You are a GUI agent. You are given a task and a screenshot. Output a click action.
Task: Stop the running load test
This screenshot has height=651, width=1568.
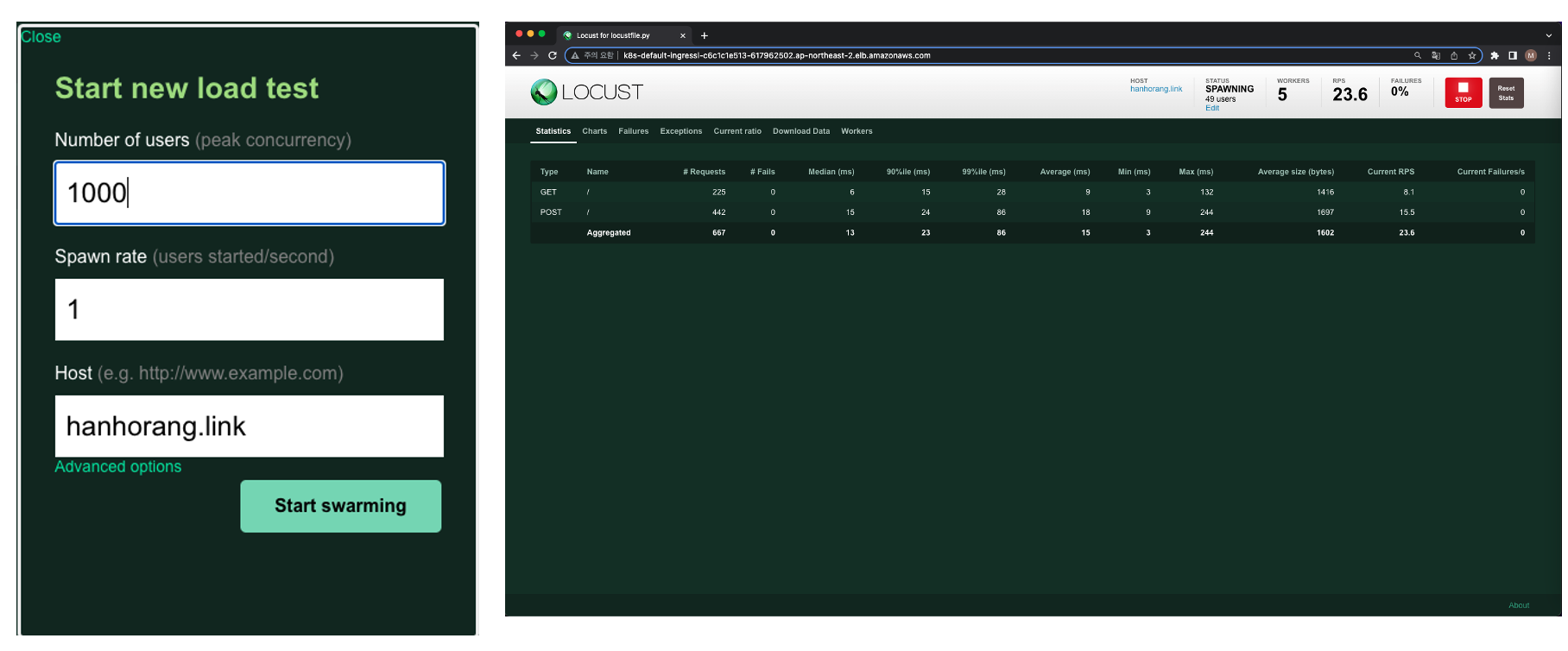(x=1464, y=92)
